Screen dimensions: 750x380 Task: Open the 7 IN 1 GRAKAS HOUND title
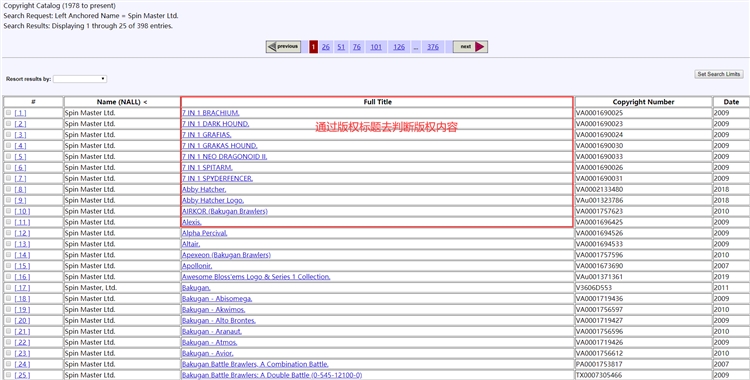pos(220,145)
